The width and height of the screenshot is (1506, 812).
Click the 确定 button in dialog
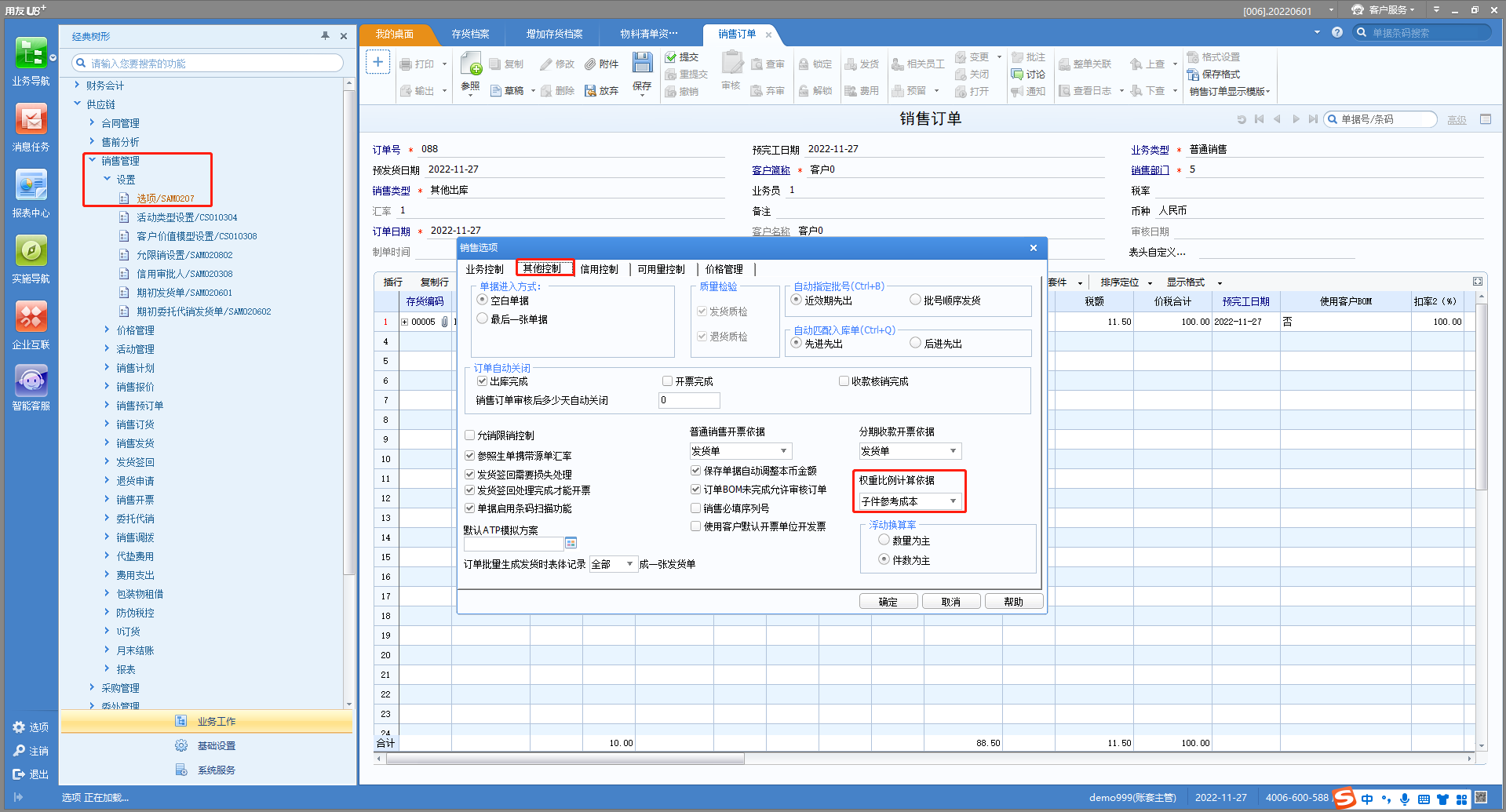point(888,602)
